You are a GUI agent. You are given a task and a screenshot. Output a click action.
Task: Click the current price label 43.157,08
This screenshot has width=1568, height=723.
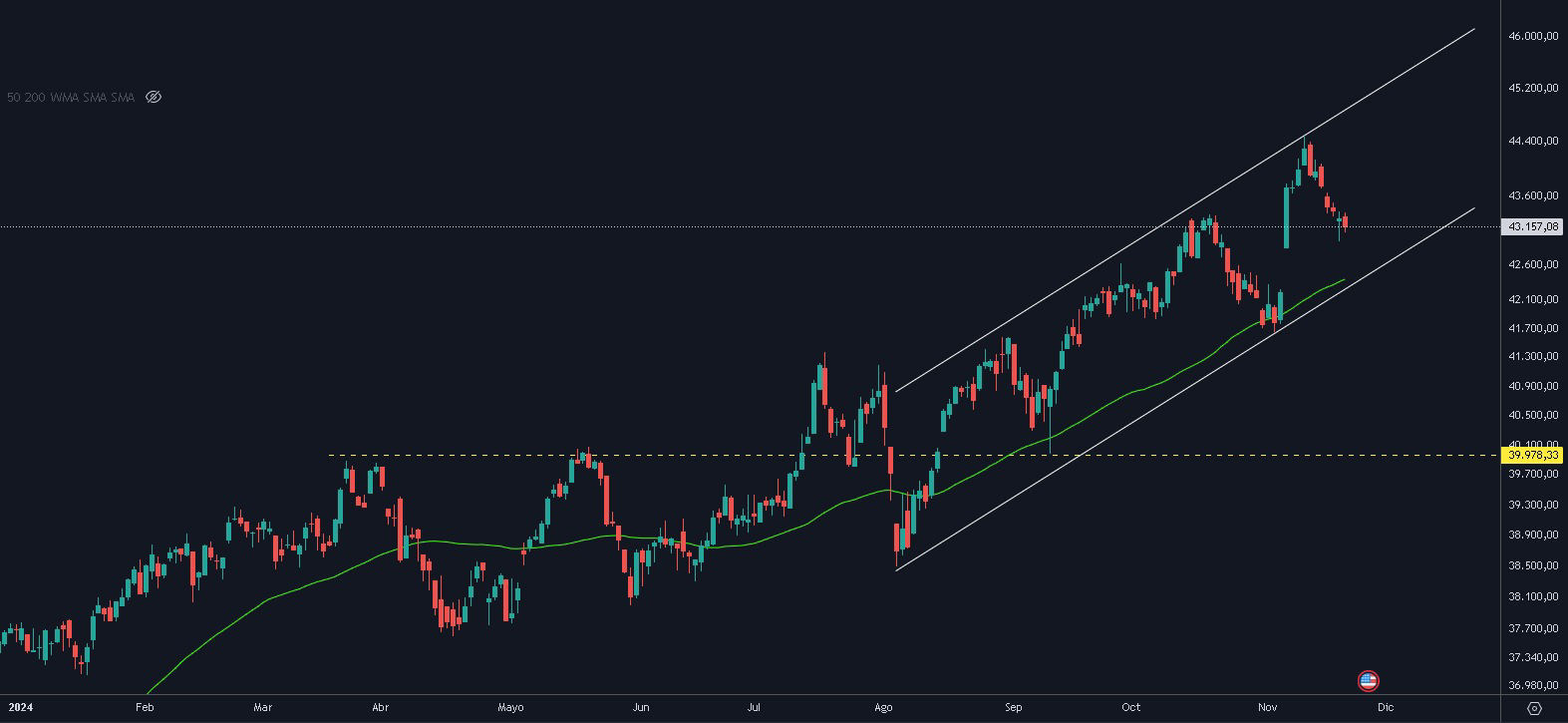pos(1533,227)
